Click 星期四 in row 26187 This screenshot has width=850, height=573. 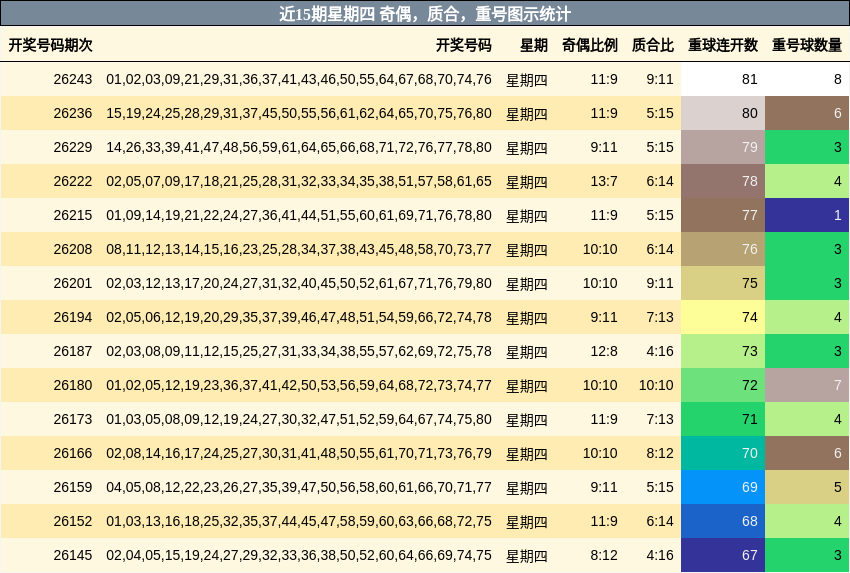tap(526, 352)
